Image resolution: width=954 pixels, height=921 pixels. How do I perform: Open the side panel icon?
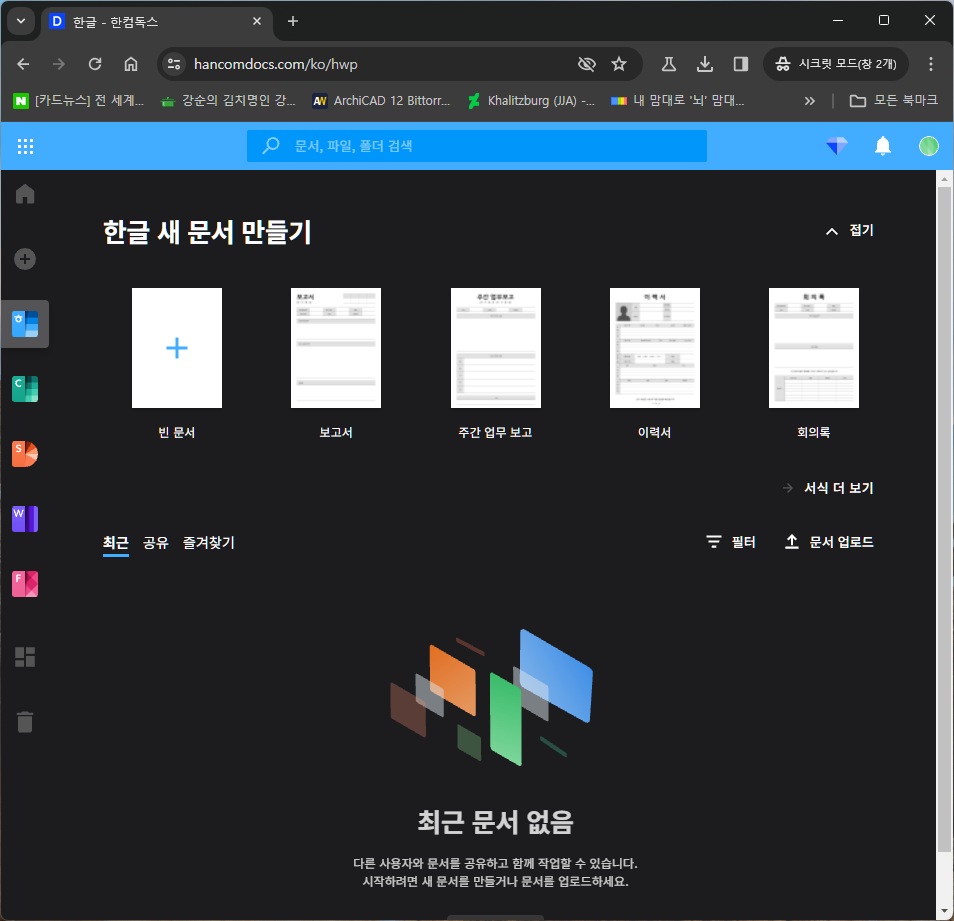740,64
